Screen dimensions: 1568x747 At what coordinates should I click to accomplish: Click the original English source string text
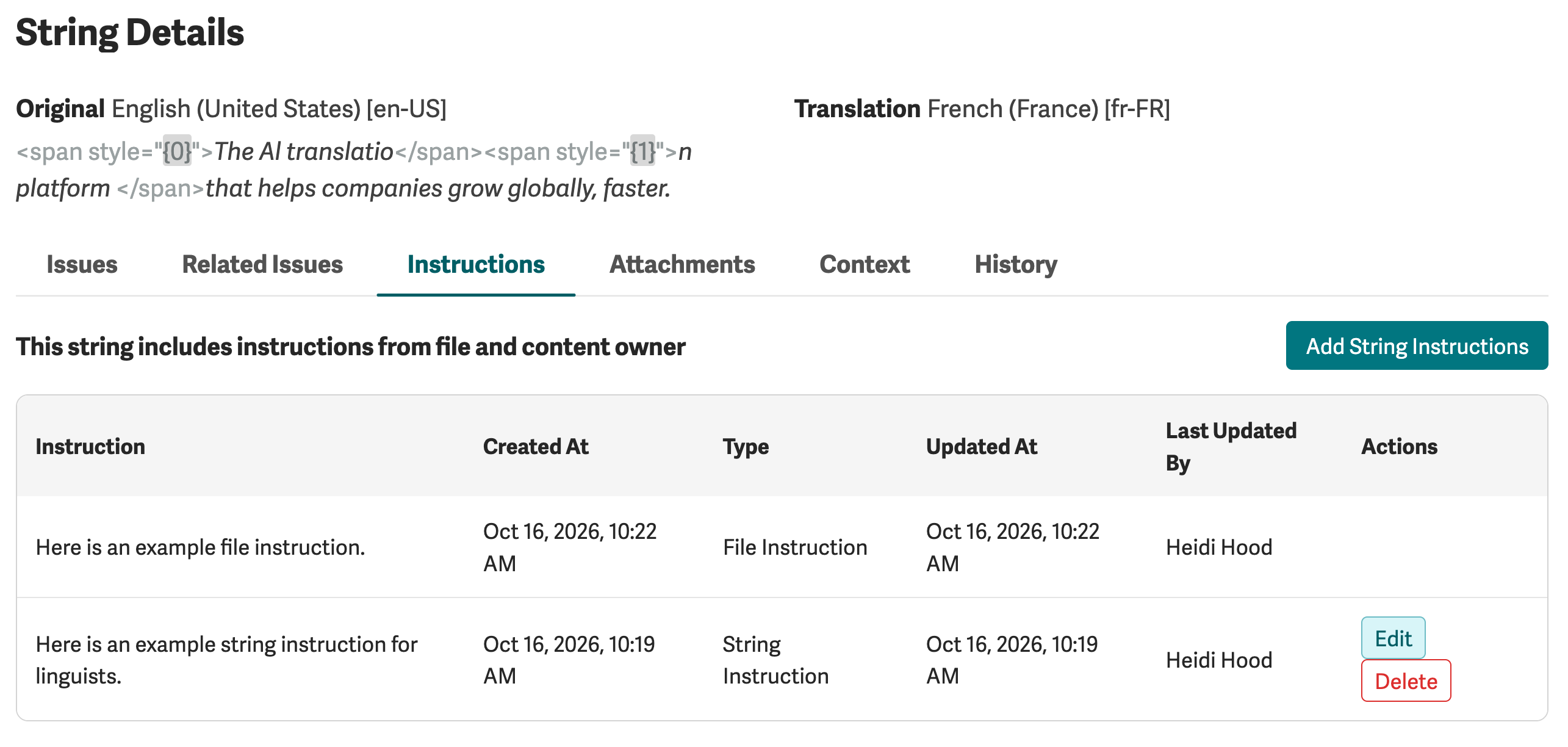(354, 170)
